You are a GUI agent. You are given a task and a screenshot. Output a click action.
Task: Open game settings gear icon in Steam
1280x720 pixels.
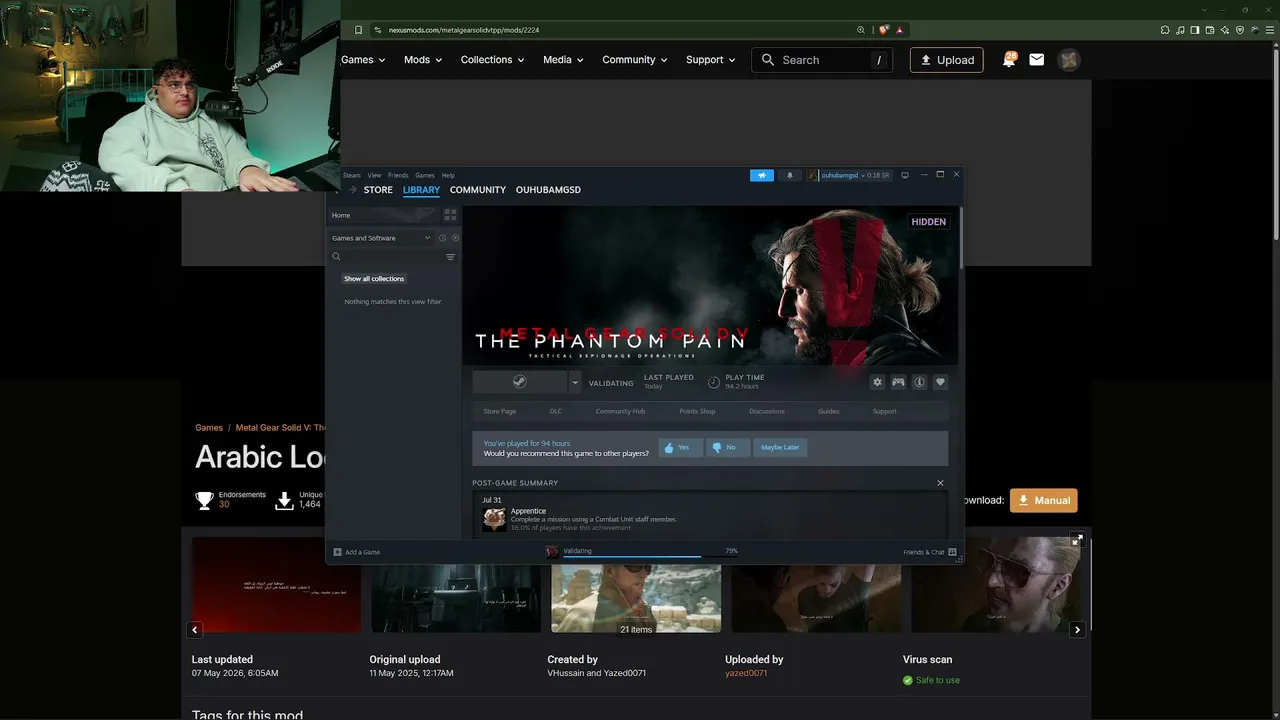878,382
